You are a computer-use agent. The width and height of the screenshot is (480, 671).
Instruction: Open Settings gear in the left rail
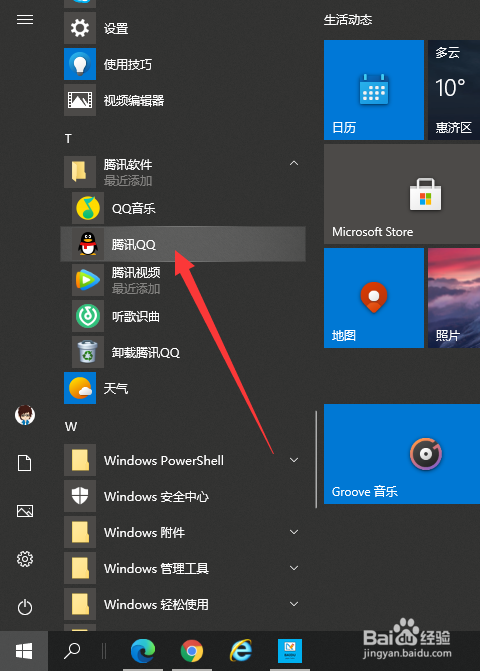(25, 559)
